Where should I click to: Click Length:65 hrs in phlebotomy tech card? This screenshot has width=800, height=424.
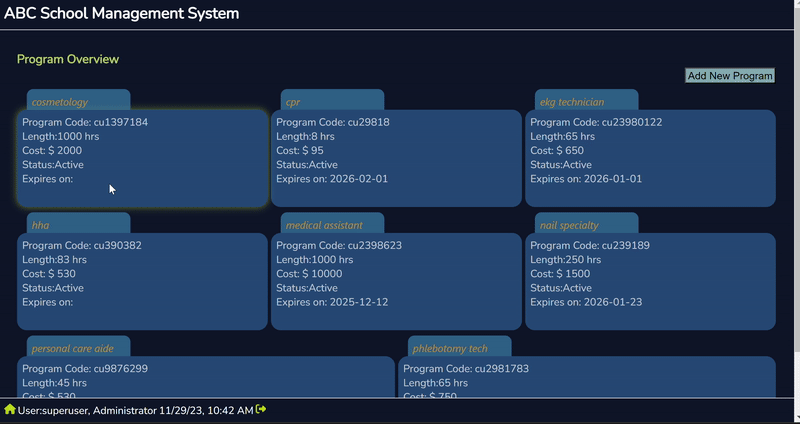coord(435,383)
